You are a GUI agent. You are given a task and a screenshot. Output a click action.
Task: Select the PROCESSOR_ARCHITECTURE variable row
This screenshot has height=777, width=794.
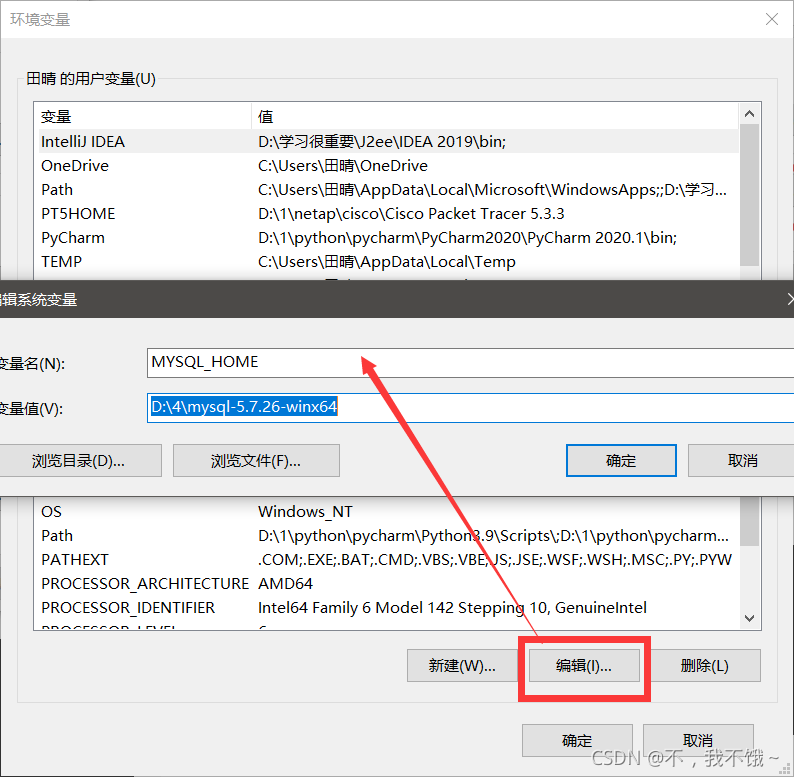pyautogui.click(x=388, y=584)
